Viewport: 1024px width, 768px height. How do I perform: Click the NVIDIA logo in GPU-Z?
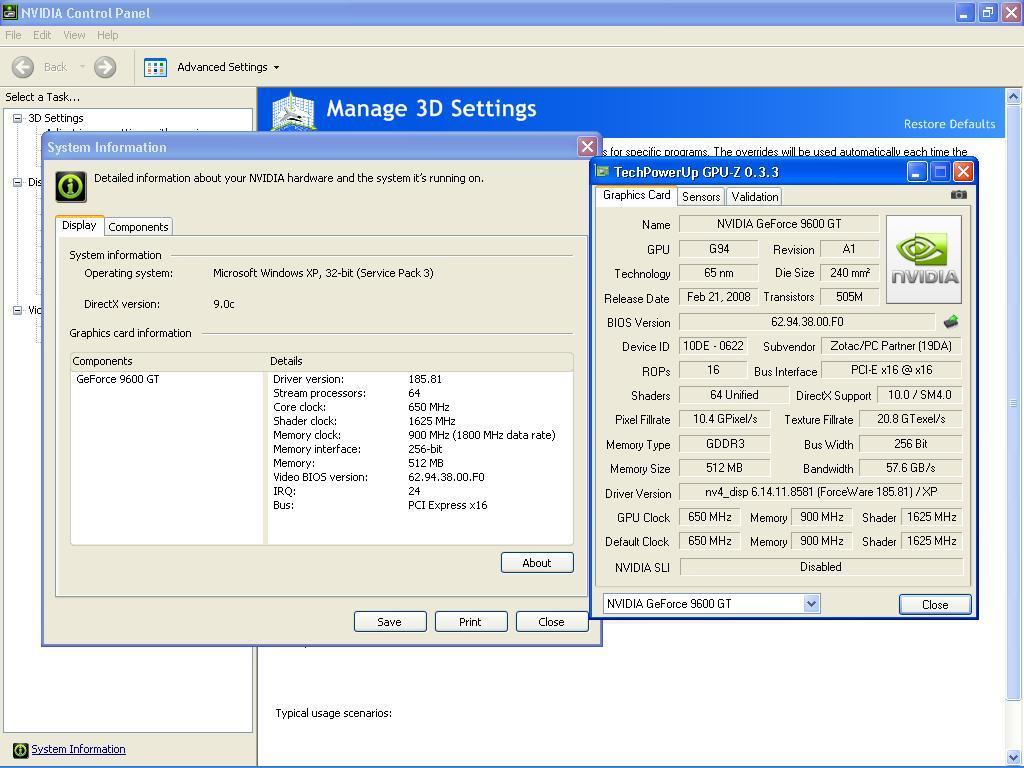click(924, 259)
